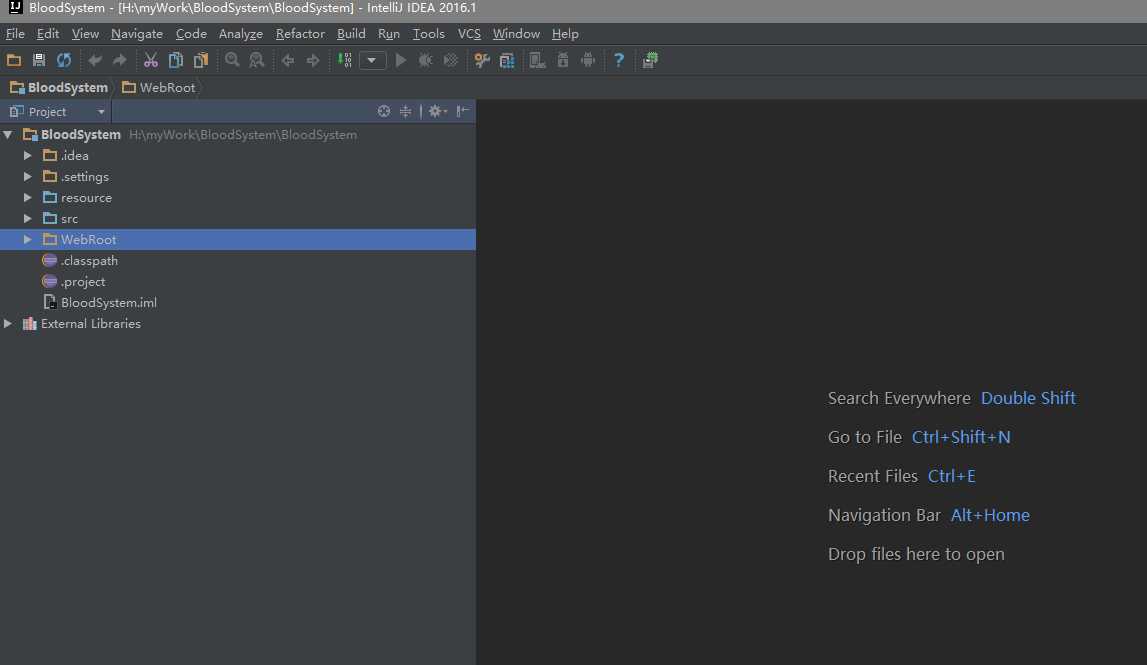Viewport: 1147px width, 665px height.
Task: Click the Find magnifier icon
Action: tap(232, 60)
